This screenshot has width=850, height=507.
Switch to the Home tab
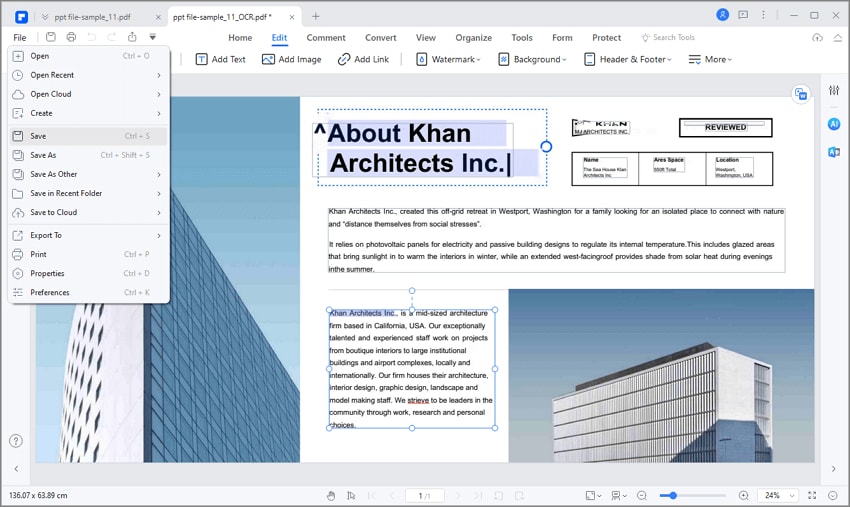pos(240,37)
